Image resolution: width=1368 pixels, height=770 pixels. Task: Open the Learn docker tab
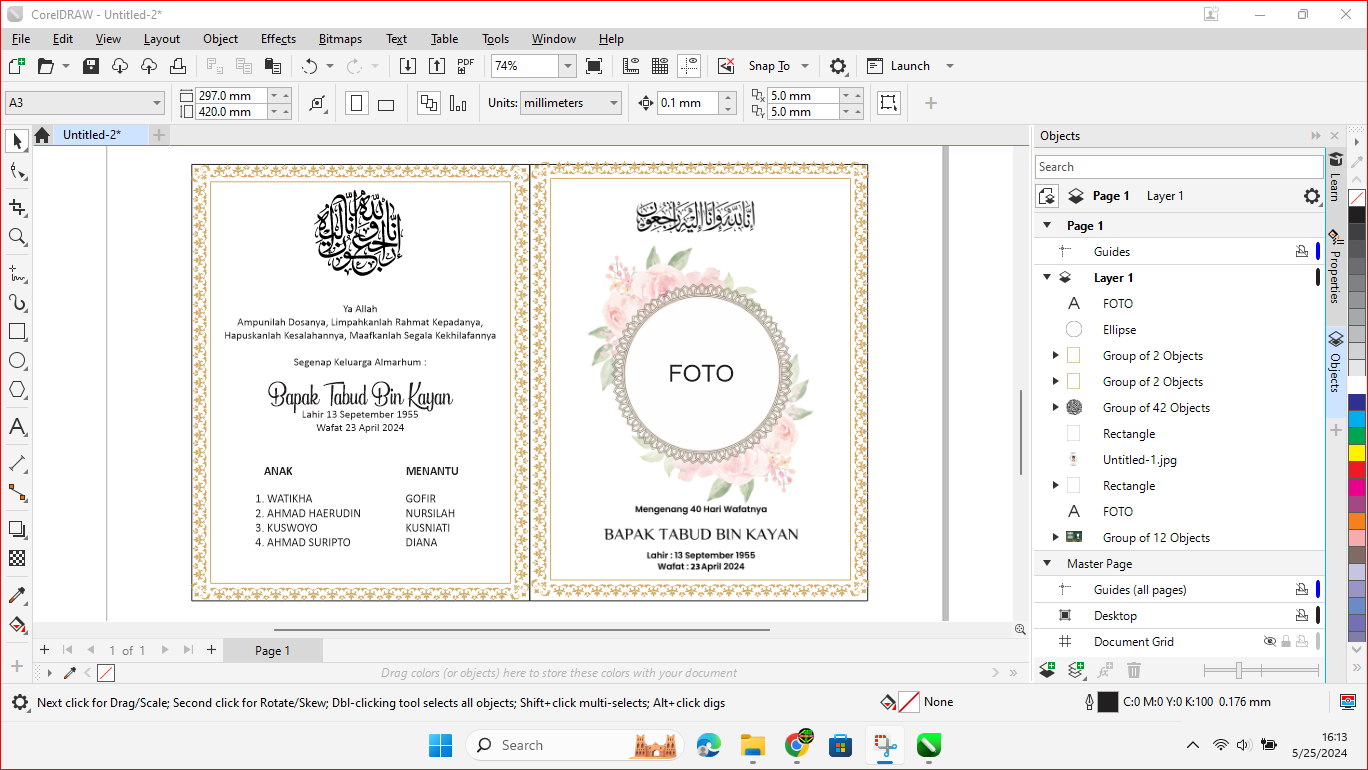(x=1336, y=175)
